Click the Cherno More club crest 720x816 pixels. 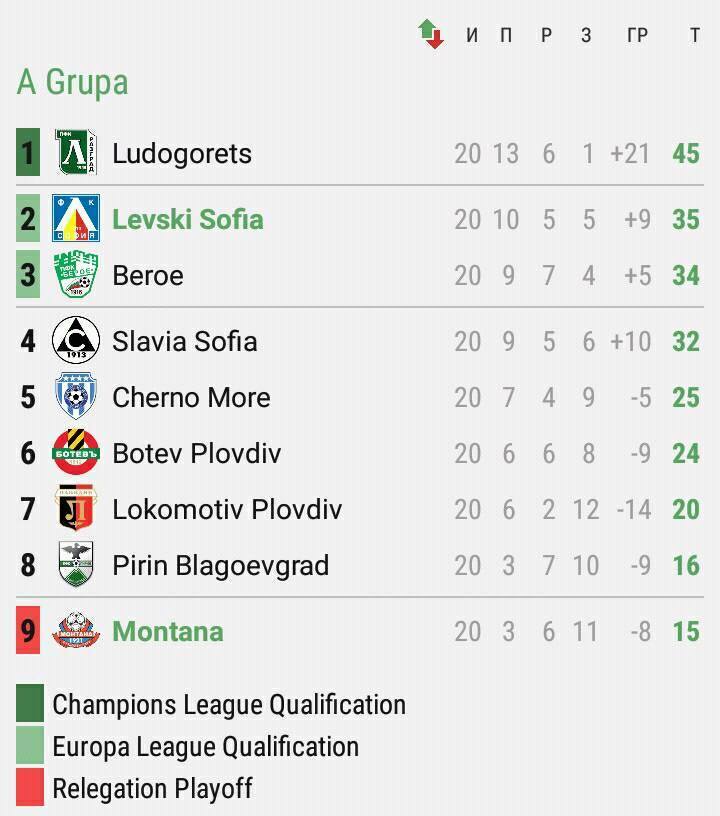tap(76, 396)
